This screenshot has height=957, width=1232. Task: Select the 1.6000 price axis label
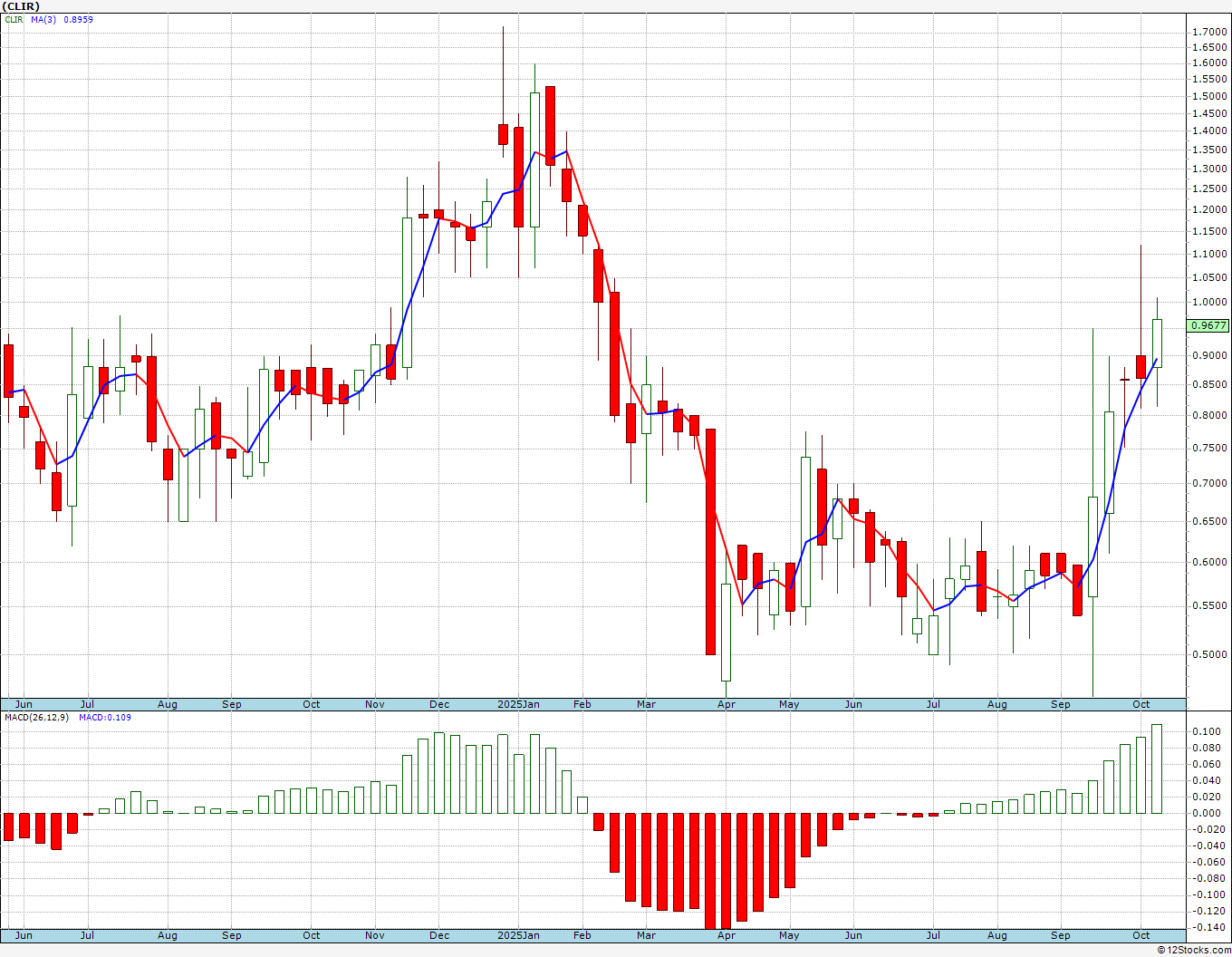pos(1210,63)
